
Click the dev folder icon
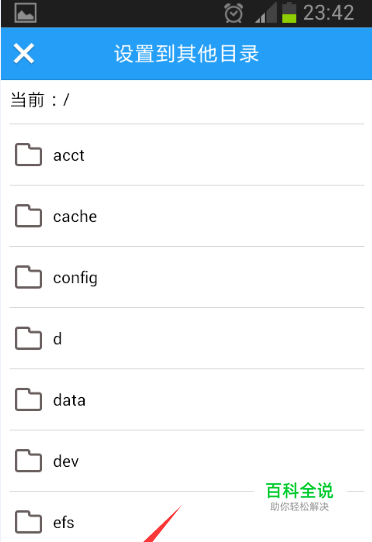(x=28, y=461)
